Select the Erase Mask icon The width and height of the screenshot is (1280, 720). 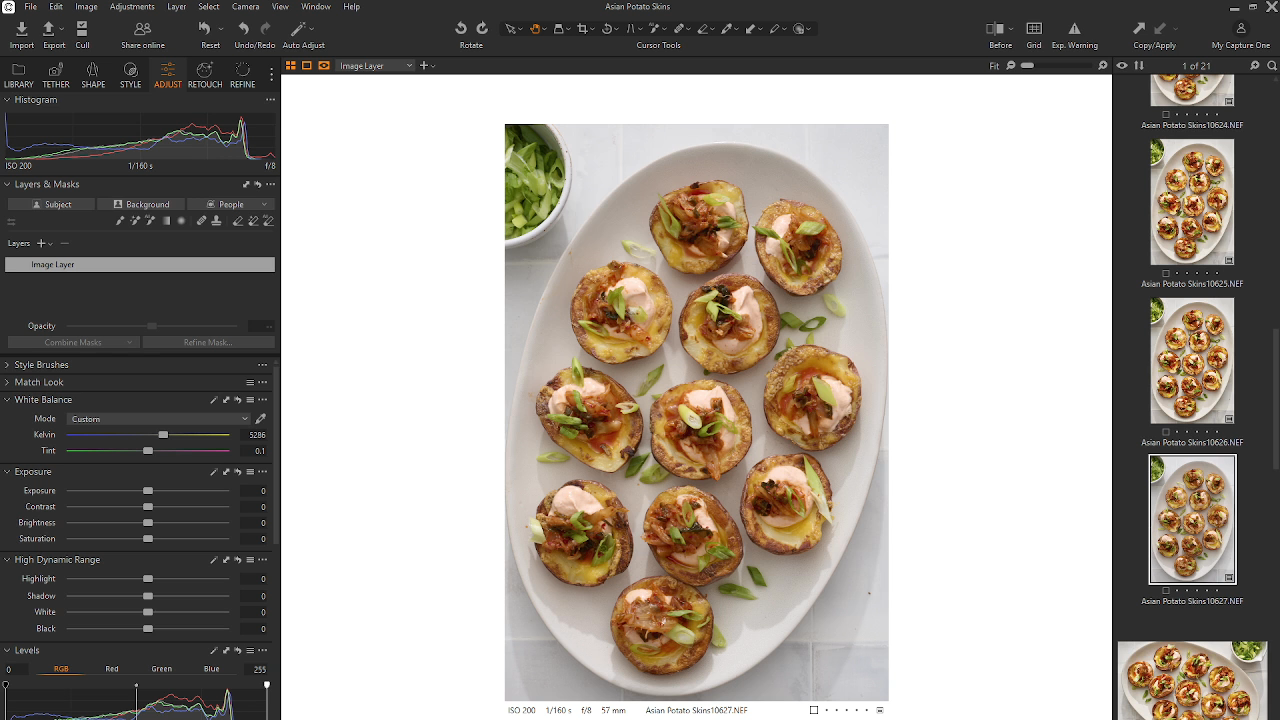(237, 221)
